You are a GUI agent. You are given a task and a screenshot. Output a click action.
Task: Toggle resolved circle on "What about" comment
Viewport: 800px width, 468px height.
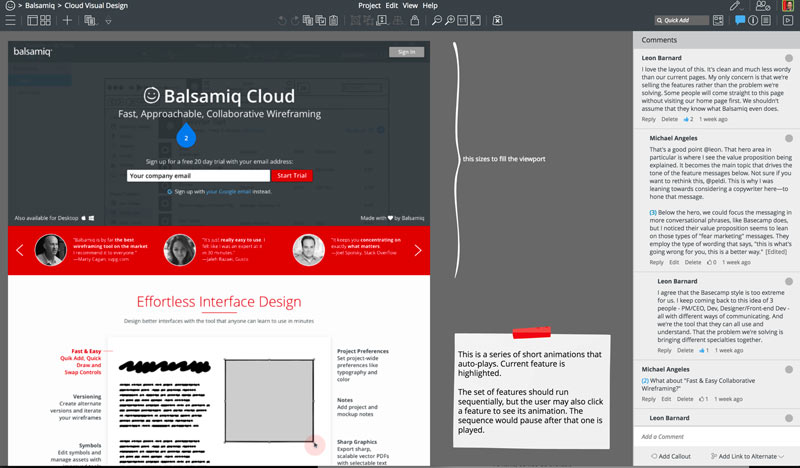pyautogui.click(x=789, y=369)
